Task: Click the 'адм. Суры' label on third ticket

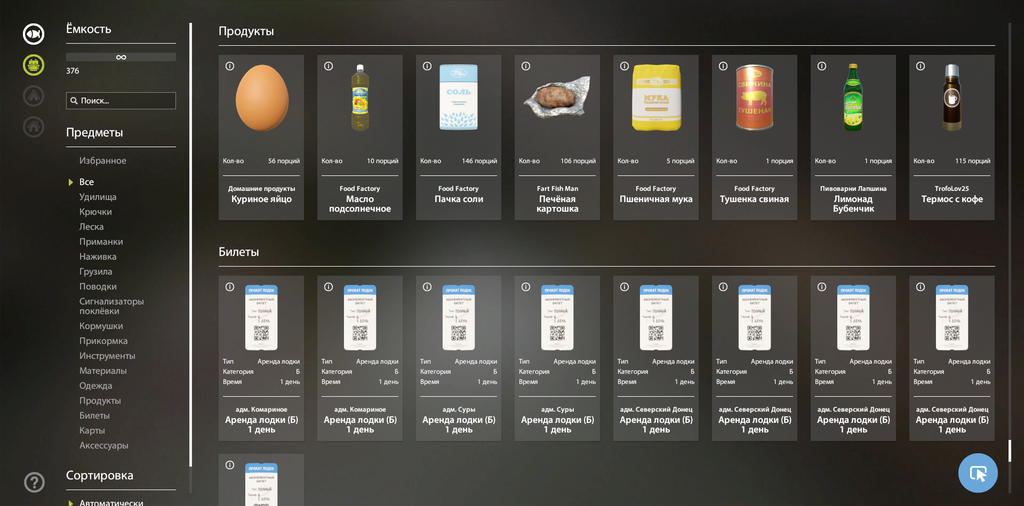Action: tap(458, 409)
